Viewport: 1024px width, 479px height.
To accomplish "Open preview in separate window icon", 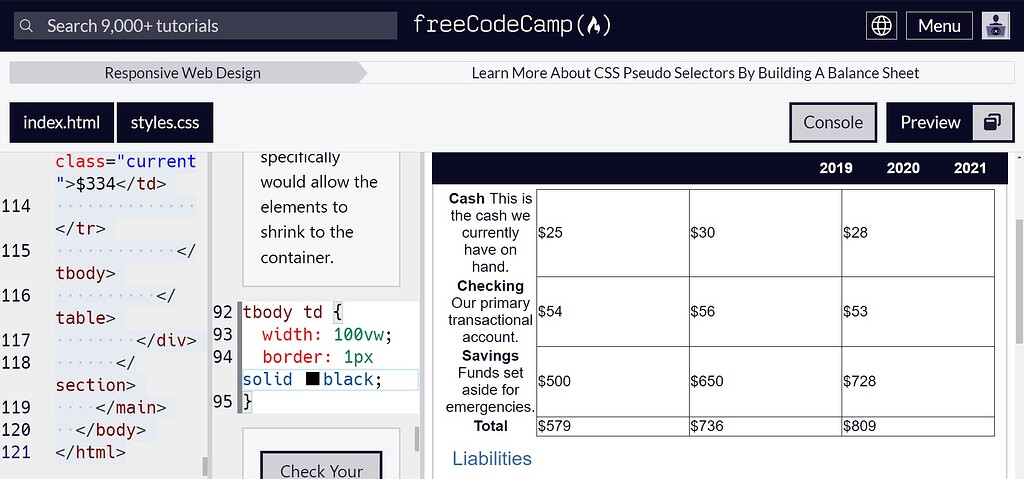I will pos(992,122).
